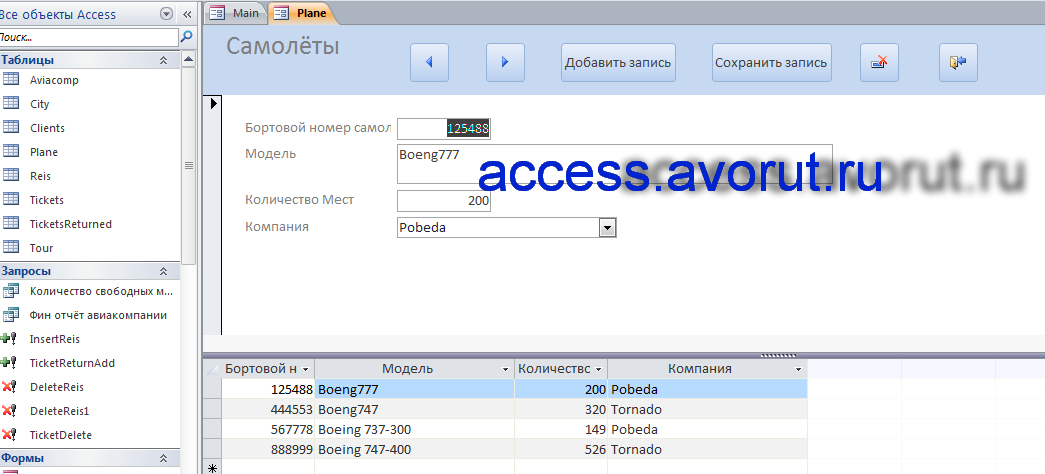
Task: Switch to the Main tab
Action: 235,13
